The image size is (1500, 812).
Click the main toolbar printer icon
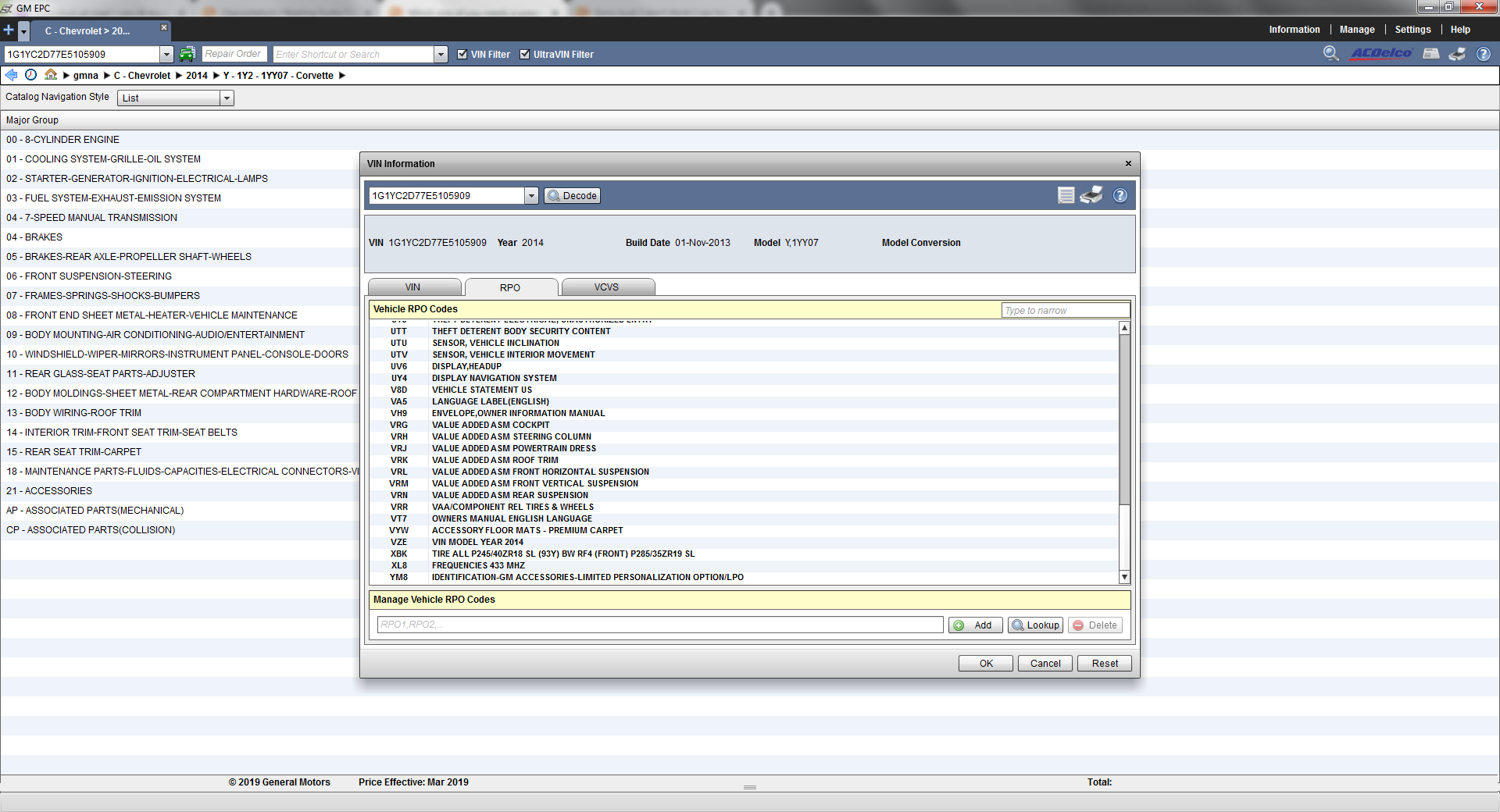tap(1457, 54)
